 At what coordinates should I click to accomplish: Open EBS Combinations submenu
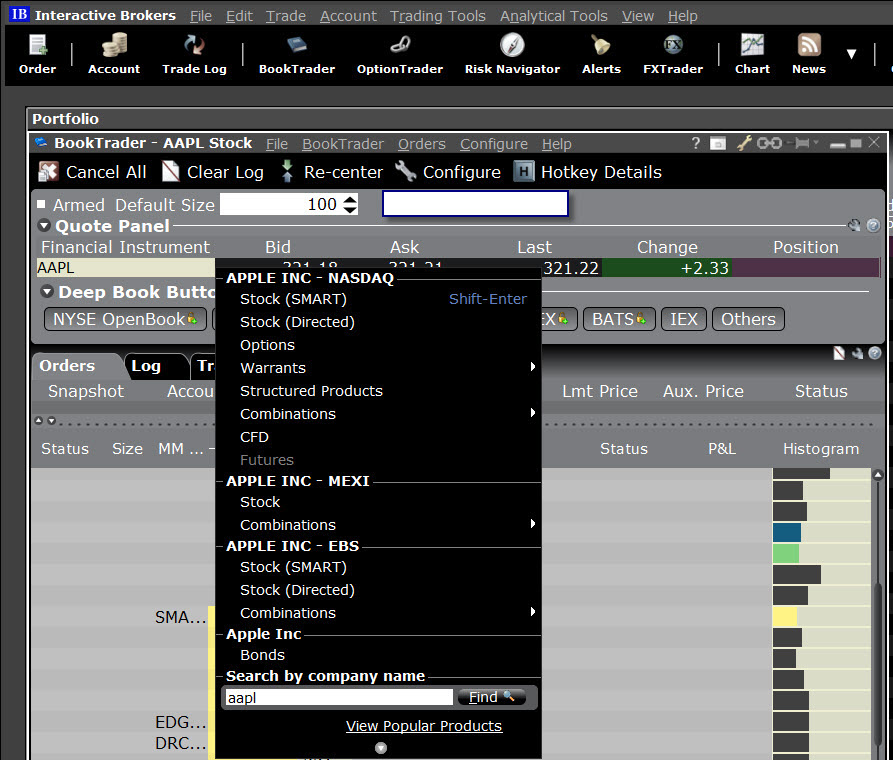coord(378,613)
